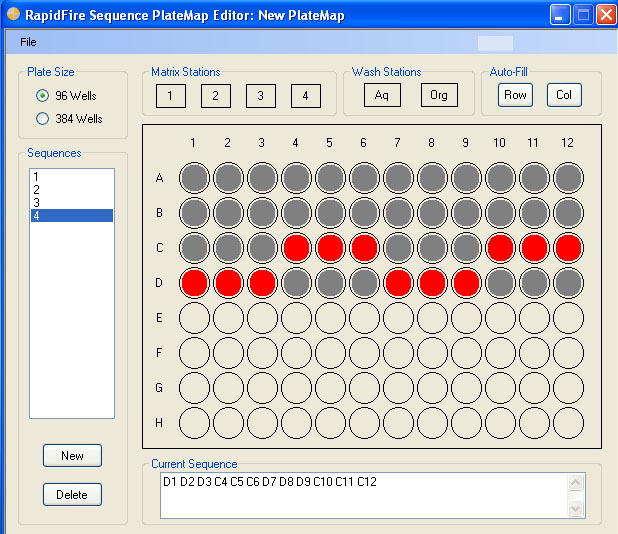618x534 pixels.
Task: Toggle gray well D11
Action: click(x=534, y=283)
